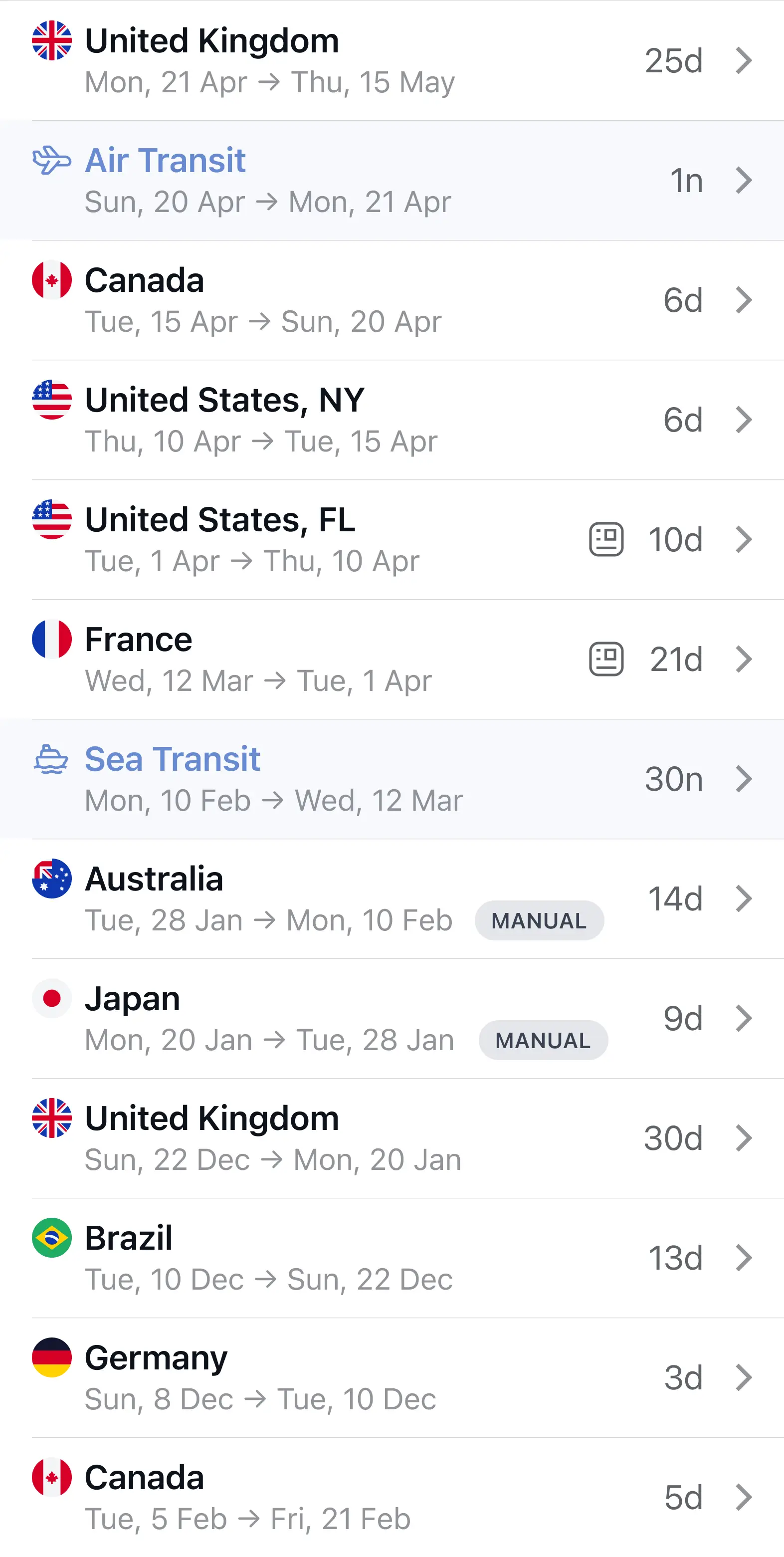Image resolution: width=784 pixels, height=1557 pixels.
Task: Click the MANUAL badge on Australia entry
Action: [x=539, y=920]
